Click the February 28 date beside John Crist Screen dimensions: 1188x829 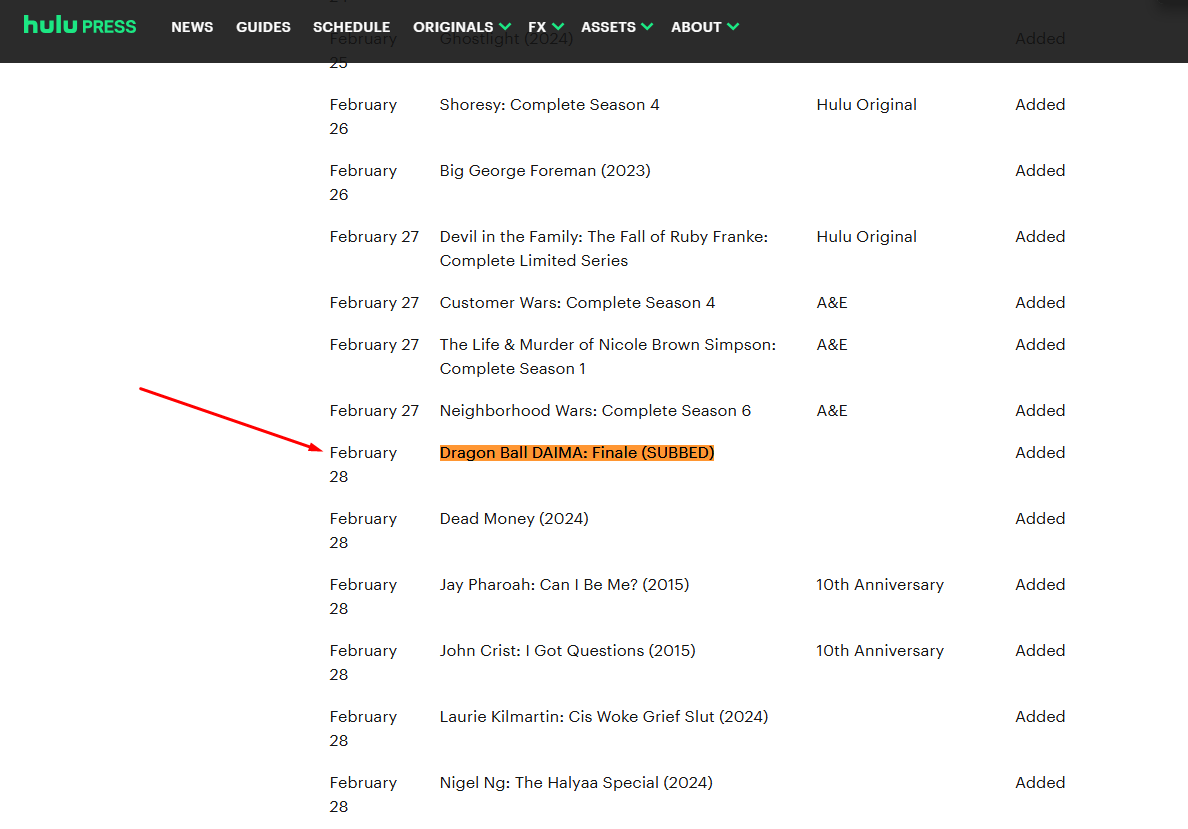point(363,662)
